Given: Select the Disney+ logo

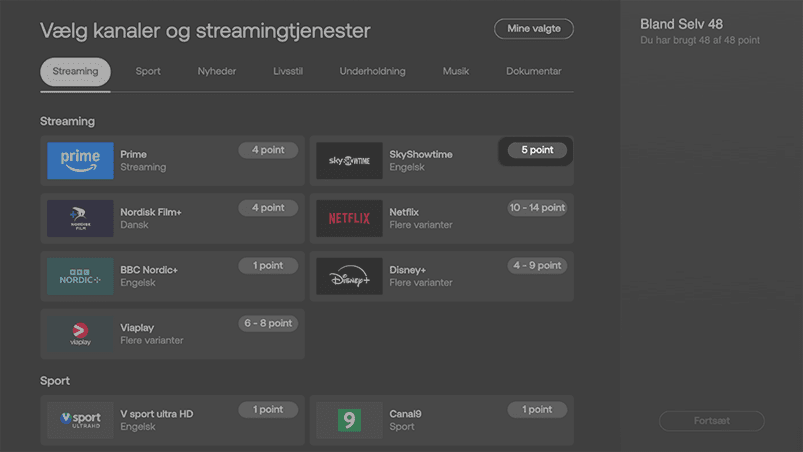Looking at the screenshot, I should coord(349,276).
